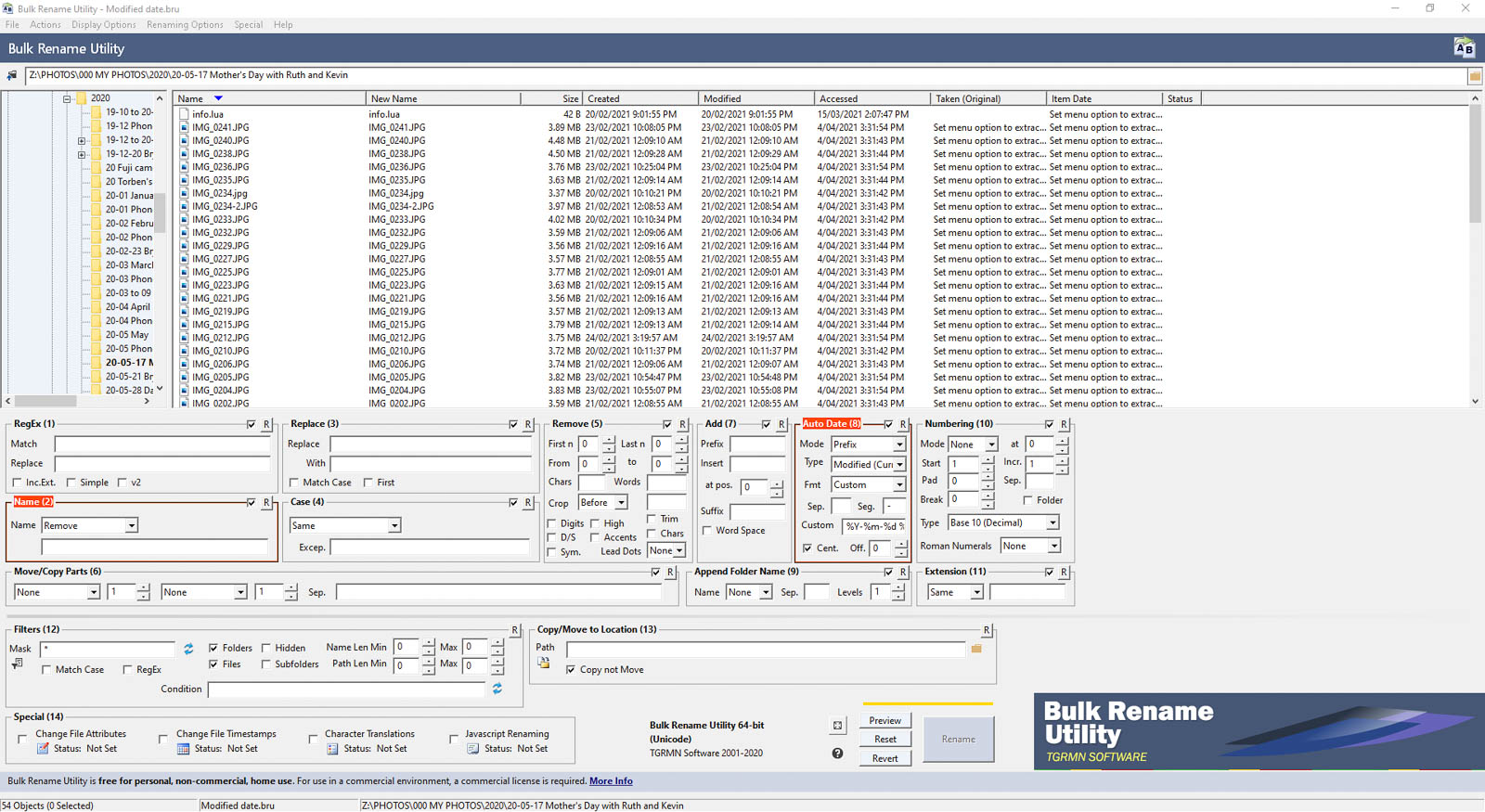Open the Renaming Options menu
This screenshot has height=812, width=1485.
point(185,25)
